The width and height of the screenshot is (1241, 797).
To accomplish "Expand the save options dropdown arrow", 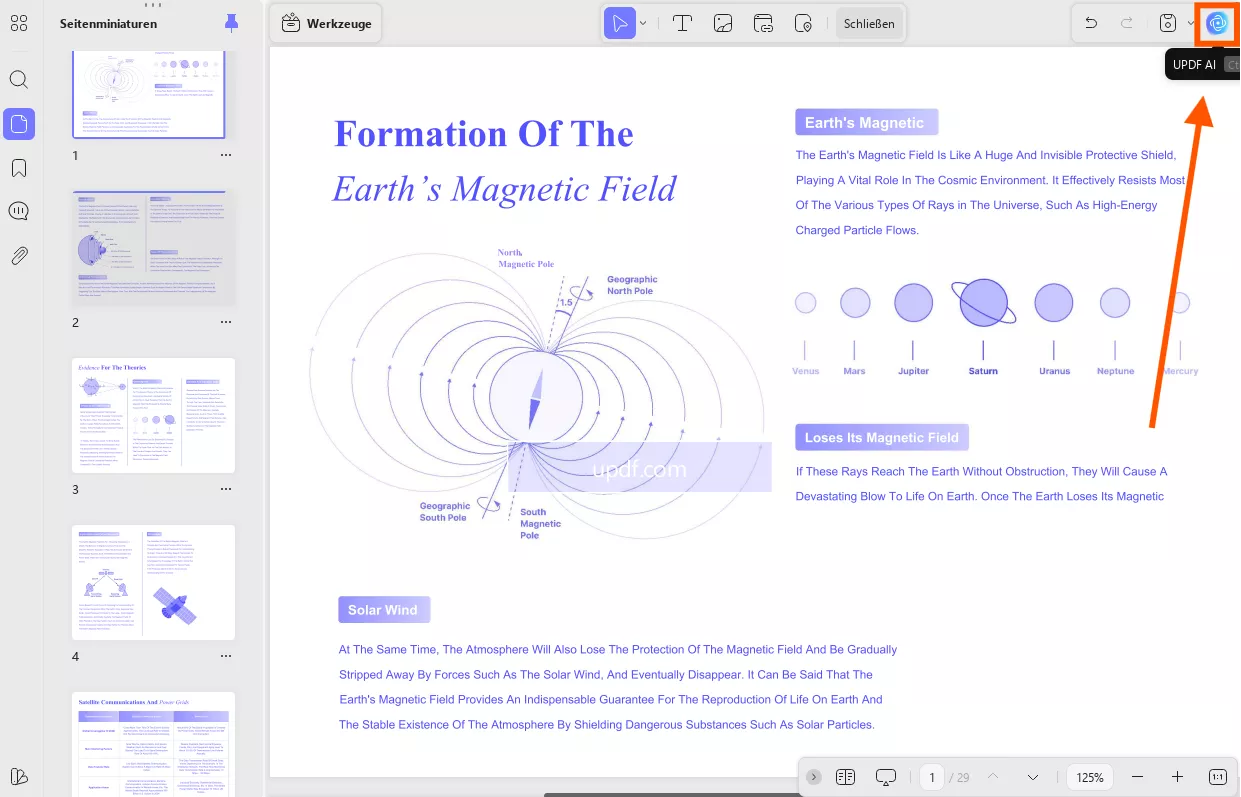I will point(1190,23).
